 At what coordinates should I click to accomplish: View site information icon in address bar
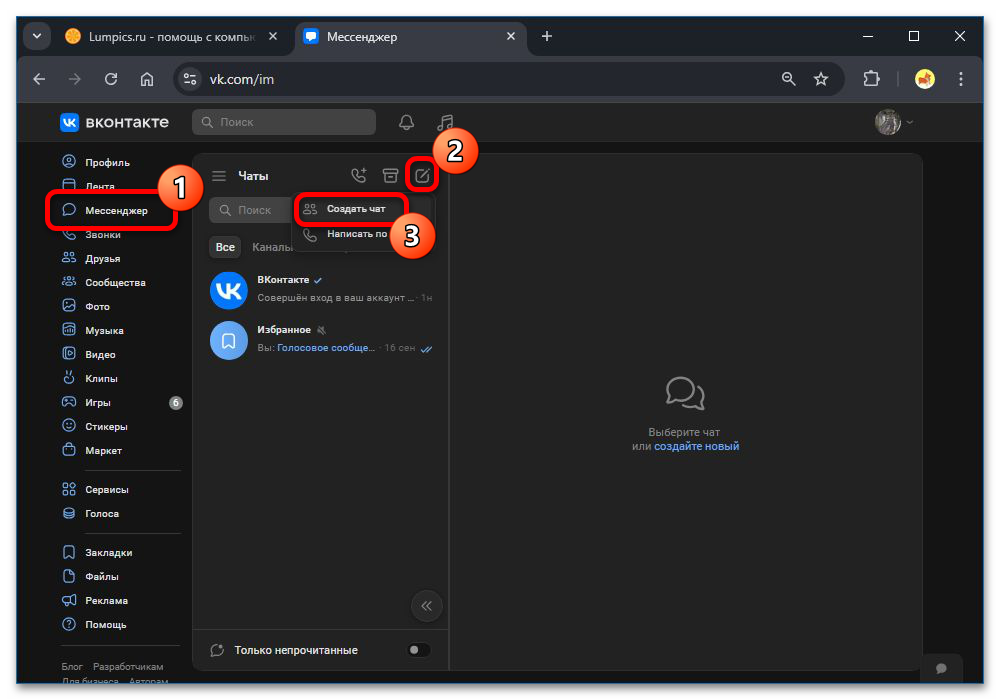(190, 79)
